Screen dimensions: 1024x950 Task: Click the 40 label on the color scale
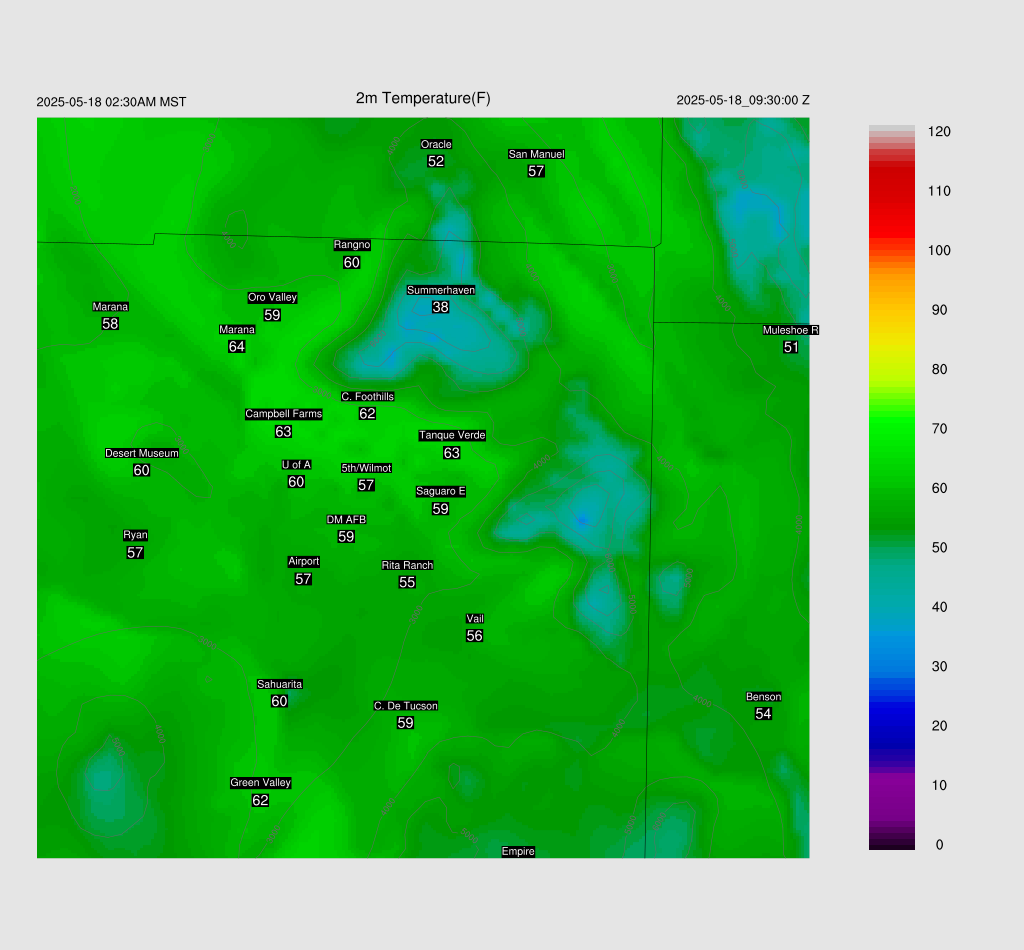[x=939, y=607]
